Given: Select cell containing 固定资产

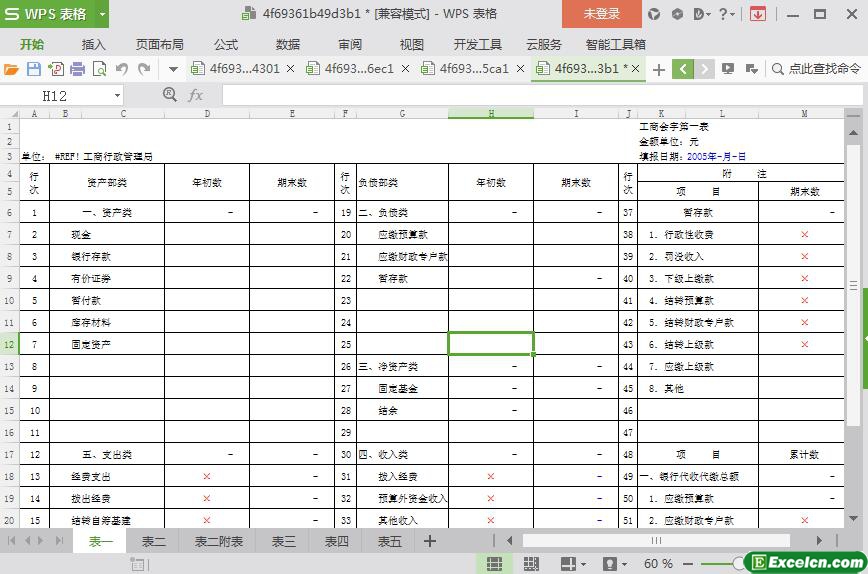Looking at the screenshot, I should pyautogui.click(x=107, y=344).
